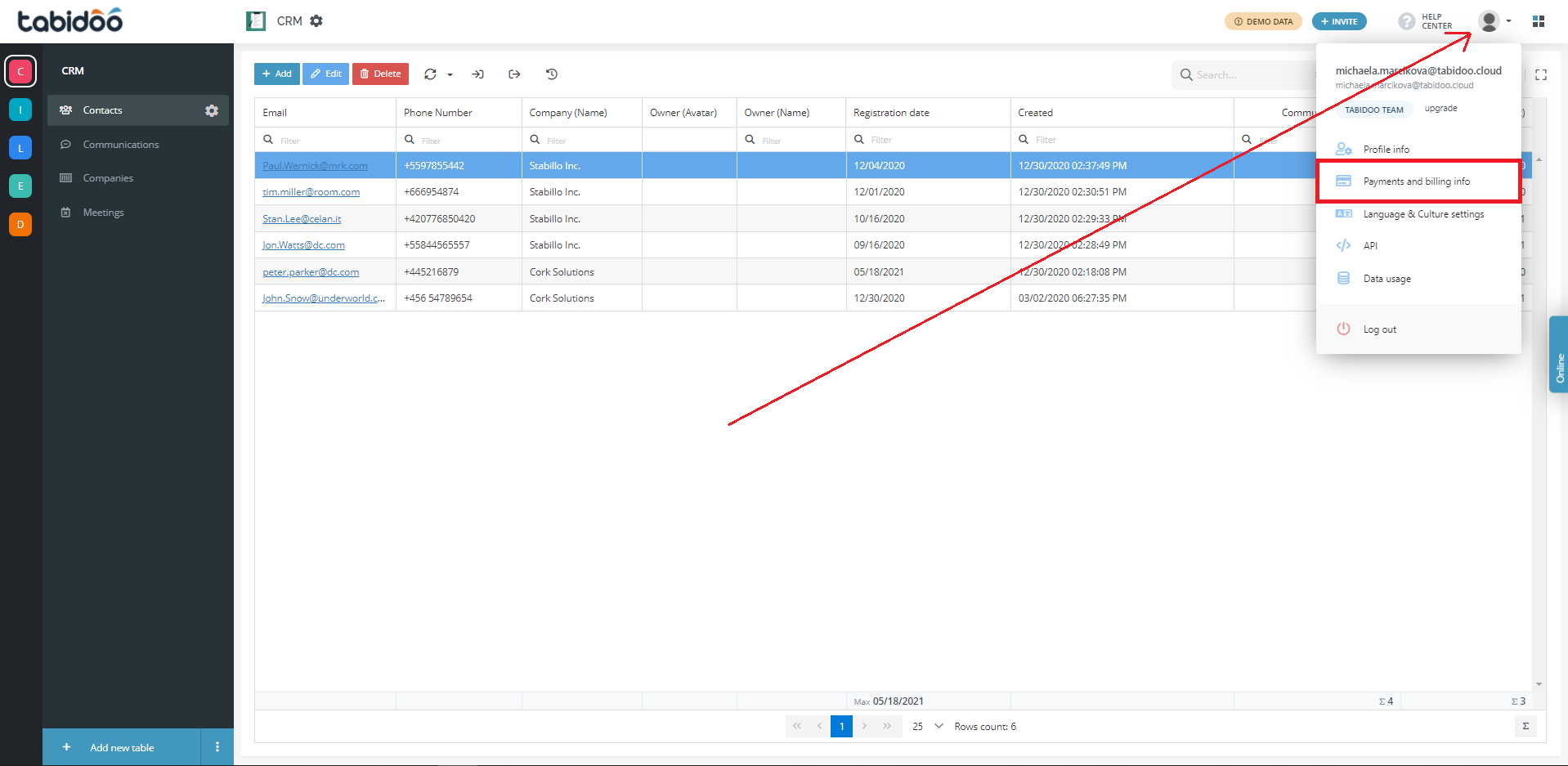Click the Phone Number filter field
The image size is (1568, 766).
tap(459, 140)
